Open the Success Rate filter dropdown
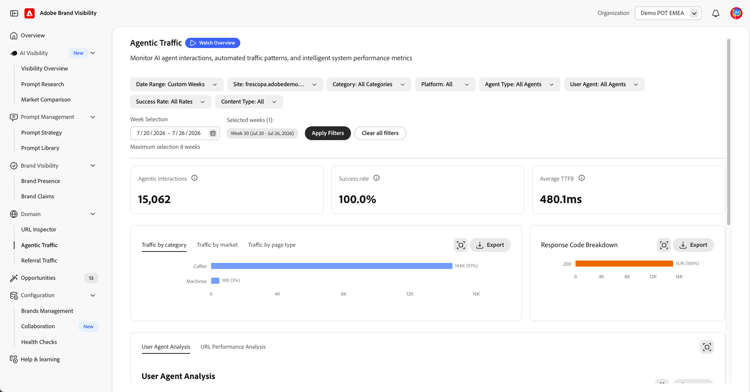This screenshot has width=750, height=392. pos(170,102)
